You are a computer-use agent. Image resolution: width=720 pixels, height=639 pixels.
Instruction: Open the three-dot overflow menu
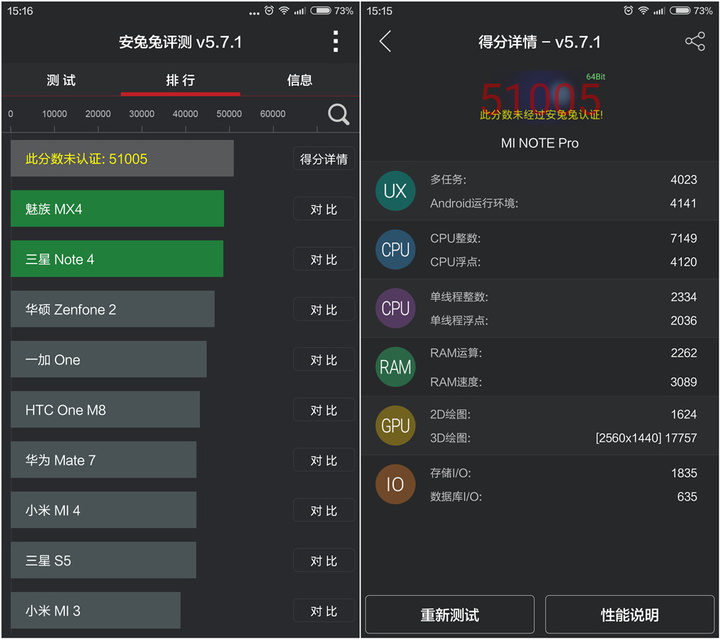(335, 42)
